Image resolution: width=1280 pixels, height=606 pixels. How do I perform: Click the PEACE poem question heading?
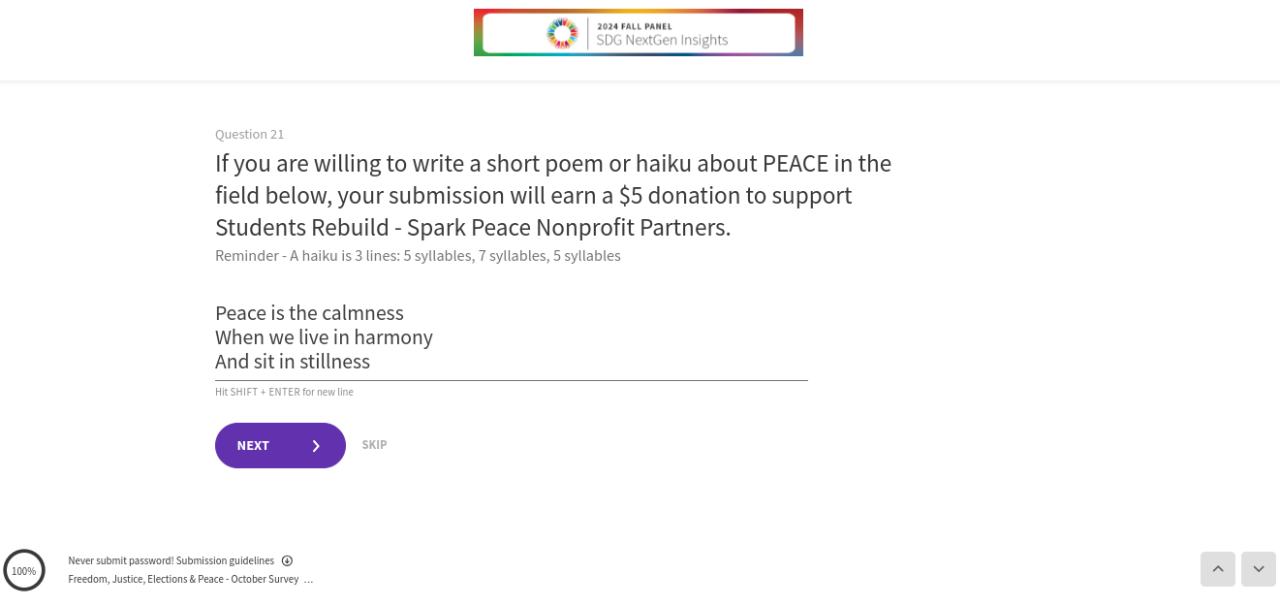tap(553, 195)
